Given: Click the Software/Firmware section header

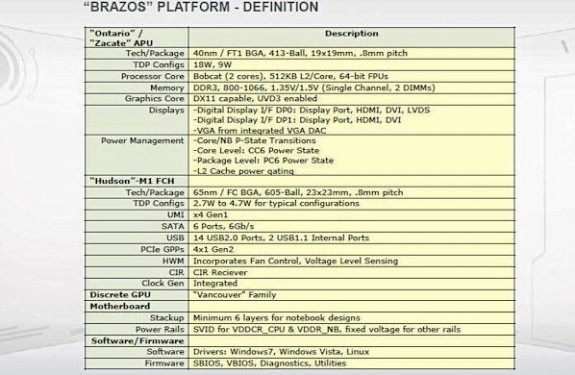Looking at the screenshot, I should tap(137, 341).
